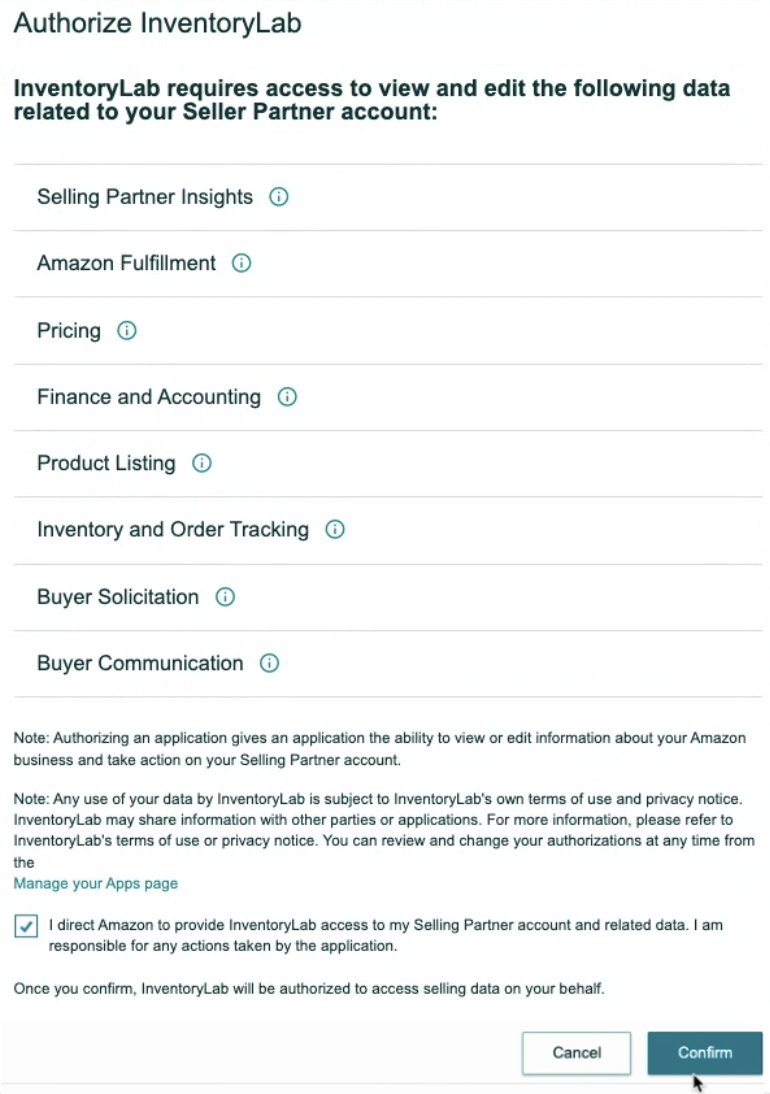This screenshot has width=770, height=1094.
Task: Click the Product Listing info icon
Action: [x=202, y=463]
